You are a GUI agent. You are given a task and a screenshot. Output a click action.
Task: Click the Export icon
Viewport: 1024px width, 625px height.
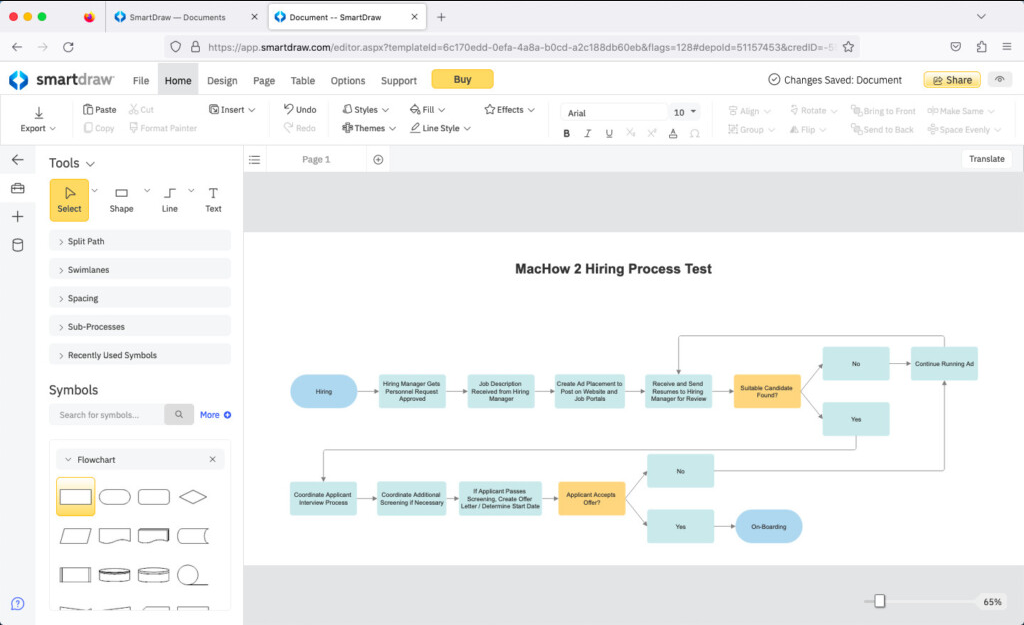[39, 113]
